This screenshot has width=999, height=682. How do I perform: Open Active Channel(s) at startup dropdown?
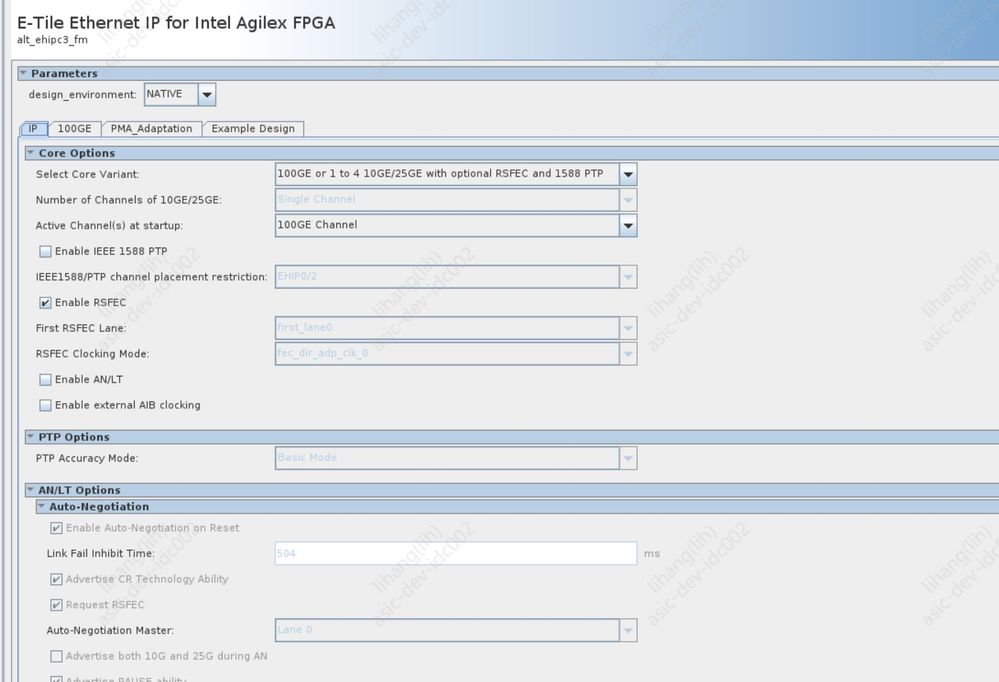[456, 225]
